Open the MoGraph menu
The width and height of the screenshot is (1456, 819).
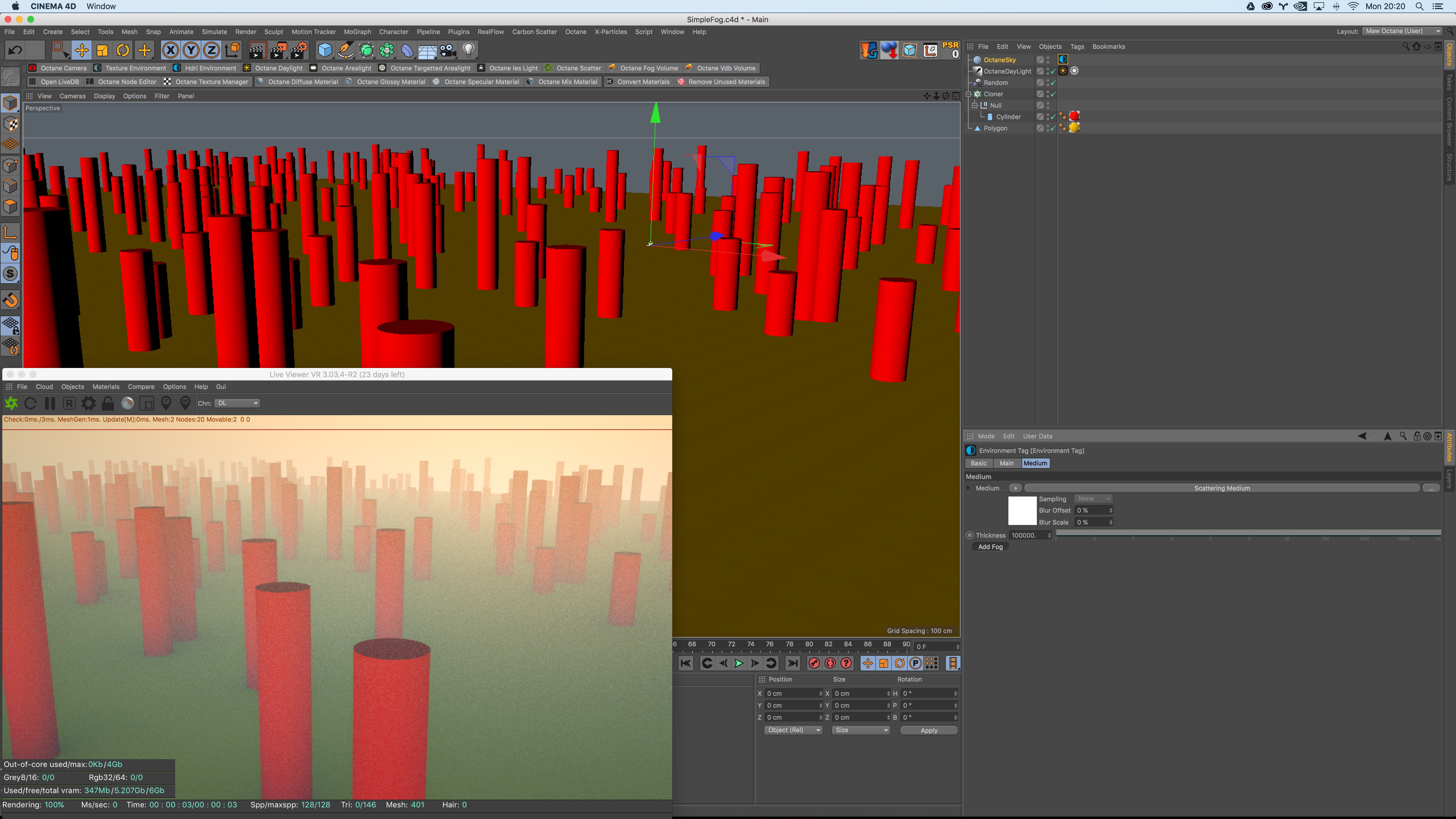coord(357,32)
